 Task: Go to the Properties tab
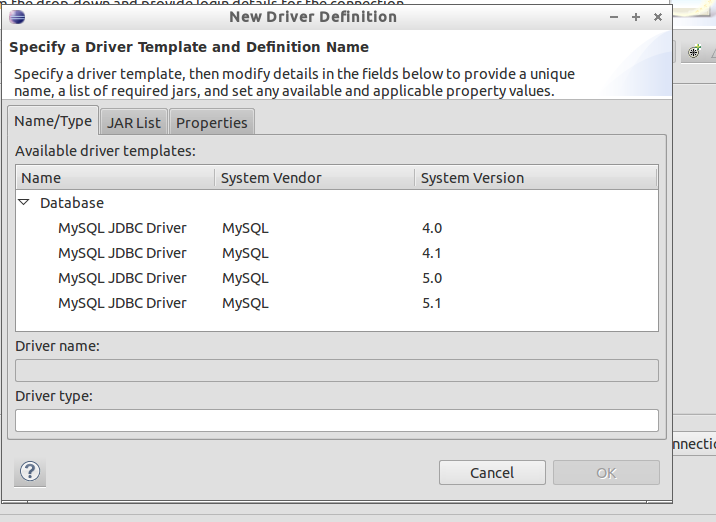pyautogui.click(x=211, y=123)
